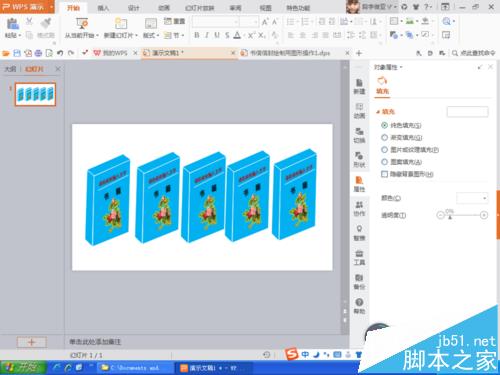Click the add slide plus button below the thumbnails
The height and width of the screenshot is (375, 500).
coord(32,342)
